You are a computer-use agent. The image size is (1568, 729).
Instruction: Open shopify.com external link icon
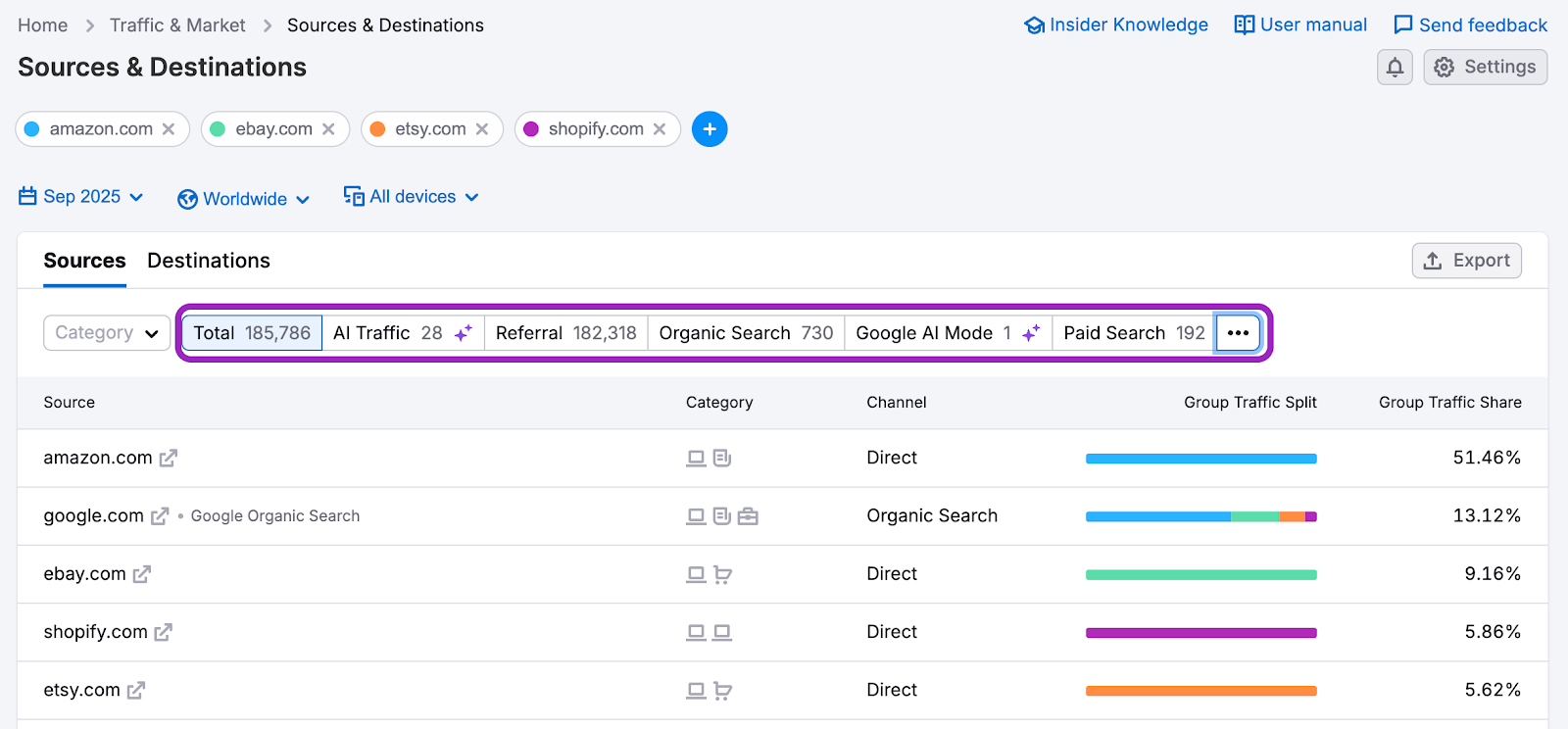click(163, 632)
